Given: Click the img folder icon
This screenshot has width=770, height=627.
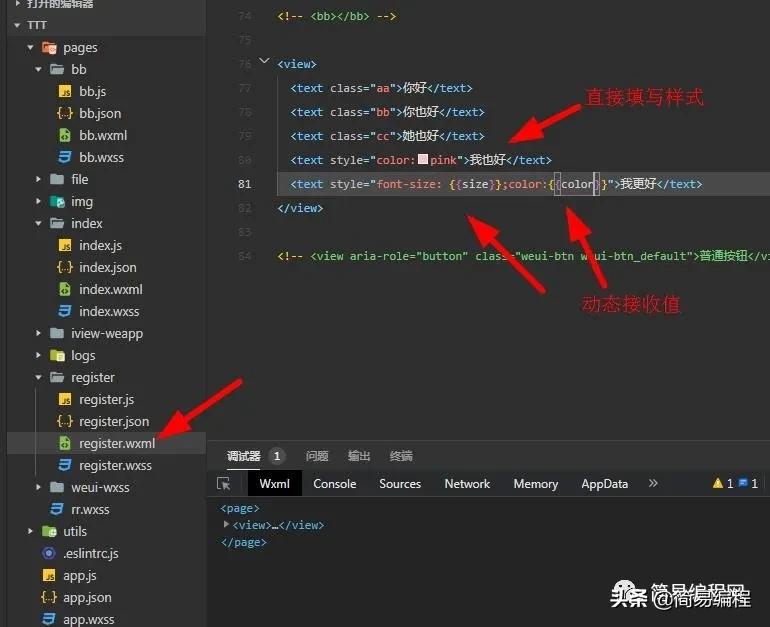Looking at the screenshot, I should [x=57, y=201].
